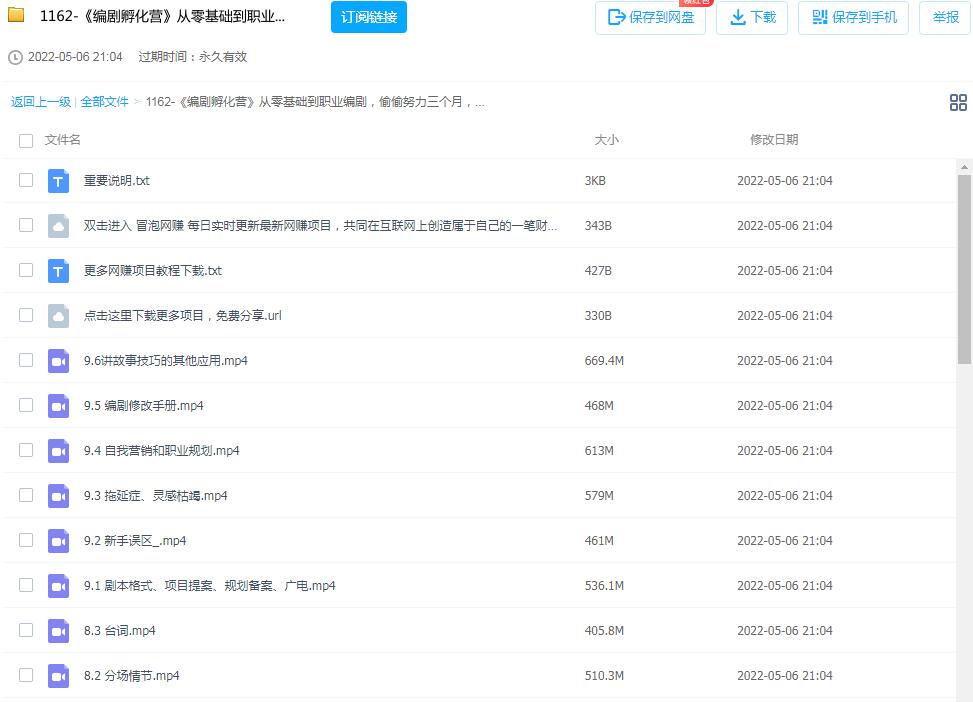Click the video icon for 9.3 拖延症、灵感枯竭.mp4
Viewport: 973px width, 702px height.
point(58,496)
